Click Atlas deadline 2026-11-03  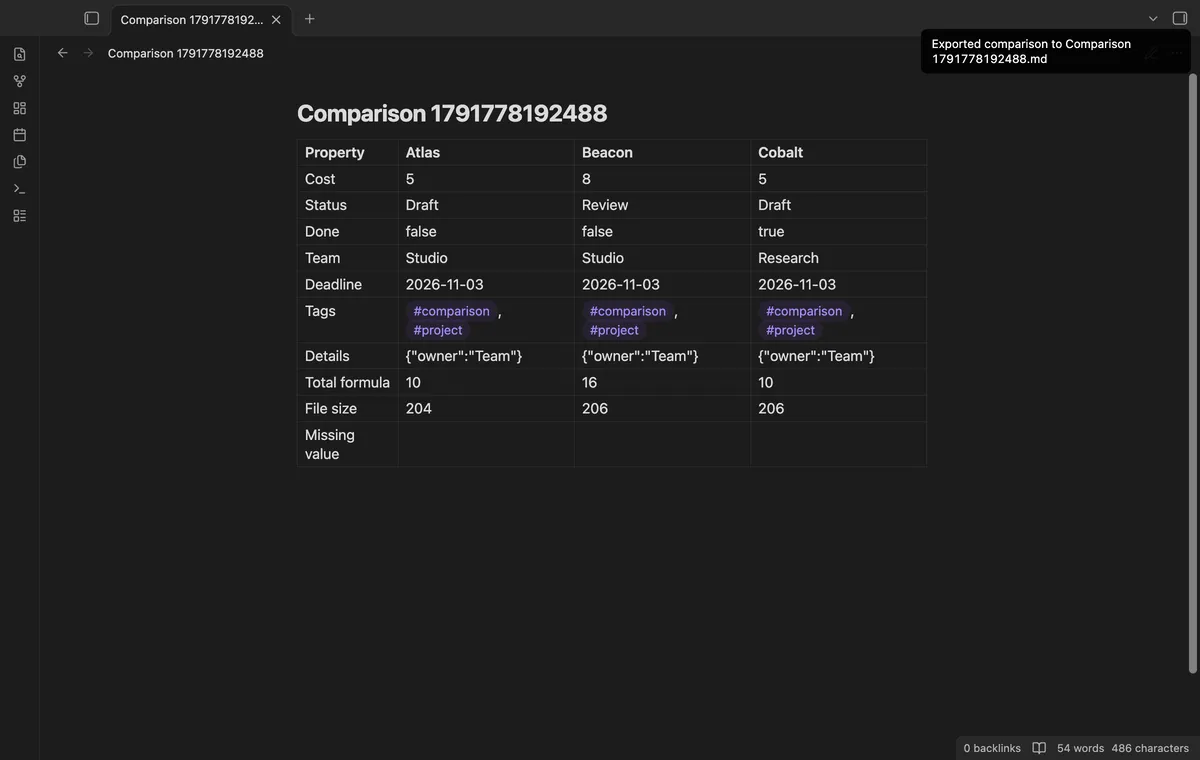click(445, 284)
